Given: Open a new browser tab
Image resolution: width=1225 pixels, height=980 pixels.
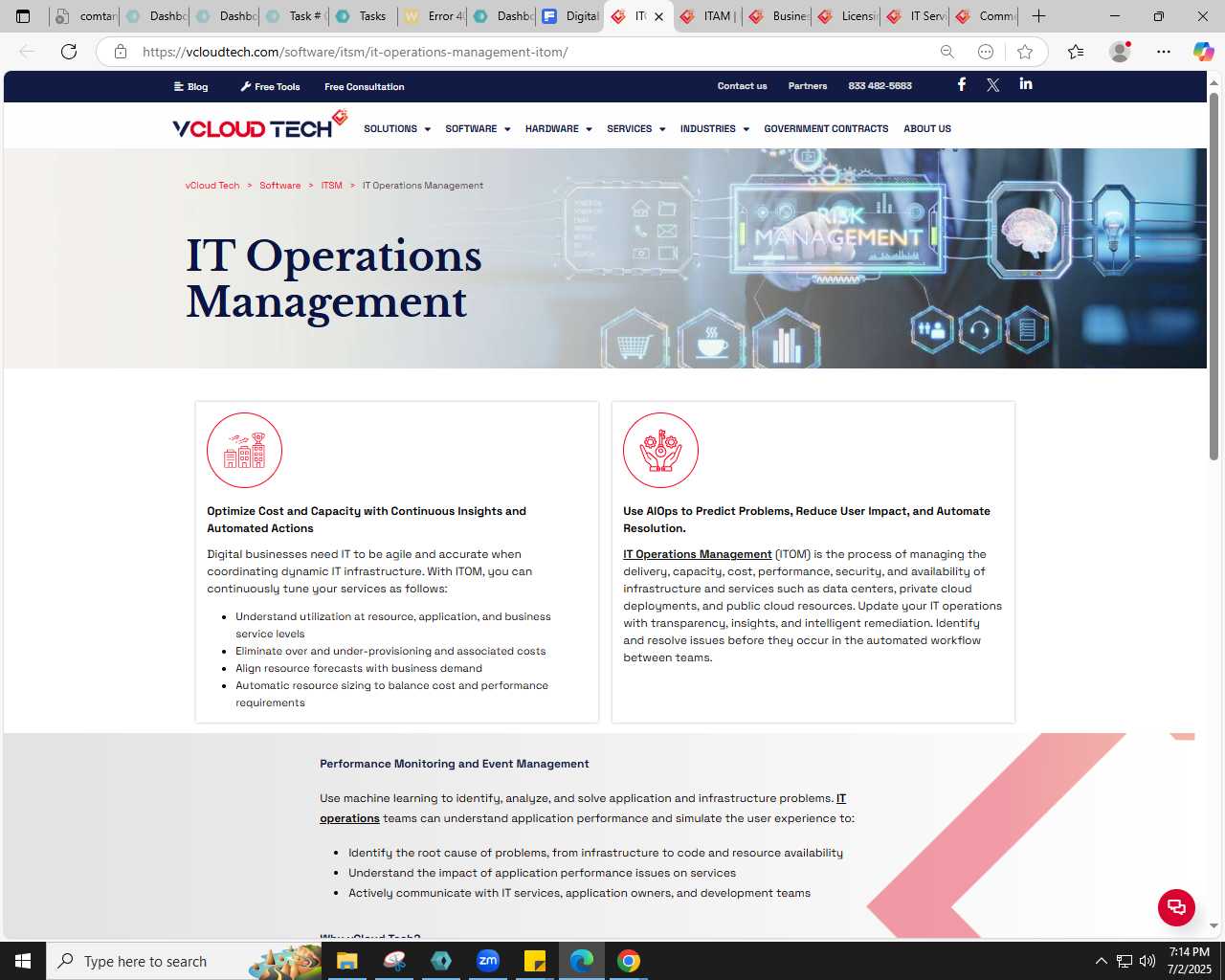Looking at the screenshot, I should (x=1039, y=16).
